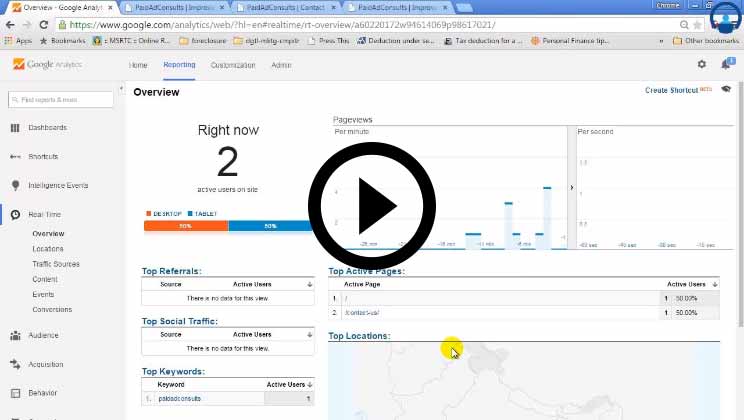Image resolution: width=744 pixels, height=420 pixels.
Task: Open the Dashboards sidebar icon
Action: point(15,128)
